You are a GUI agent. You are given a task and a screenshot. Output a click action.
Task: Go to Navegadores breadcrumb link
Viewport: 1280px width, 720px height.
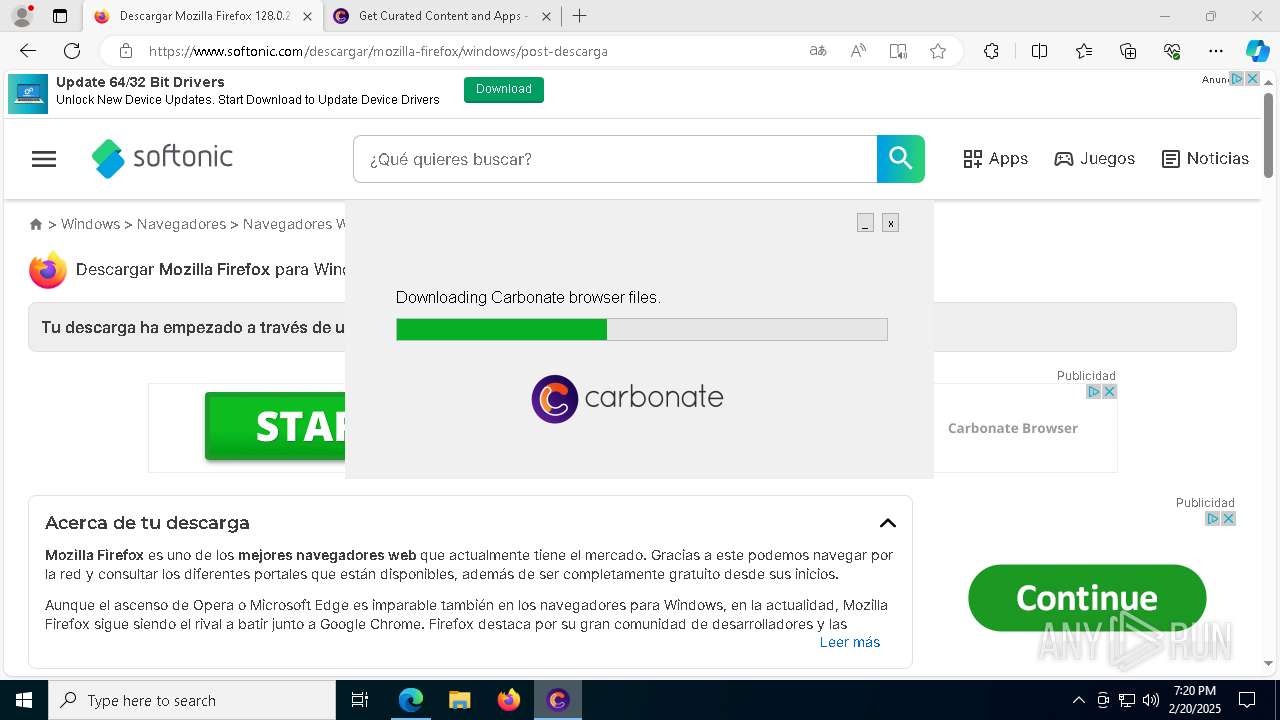(181, 224)
